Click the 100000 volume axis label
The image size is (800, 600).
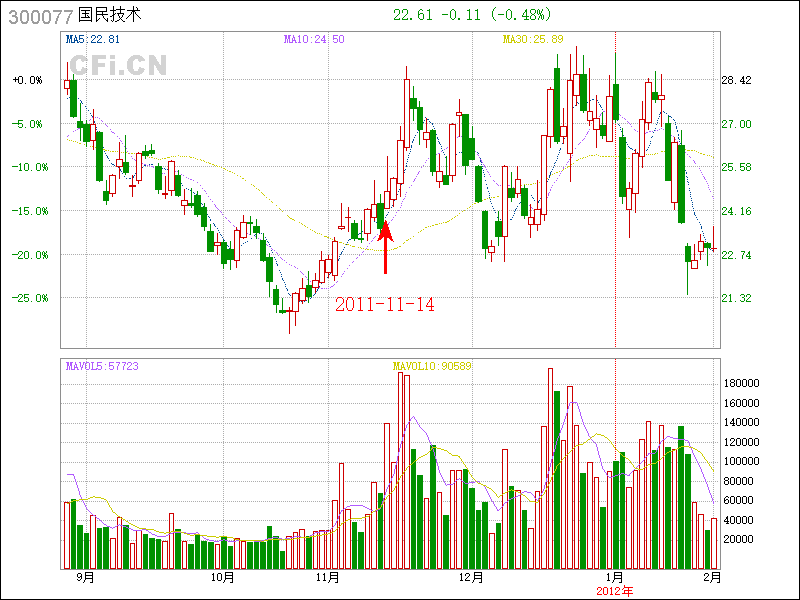(x=742, y=462)
